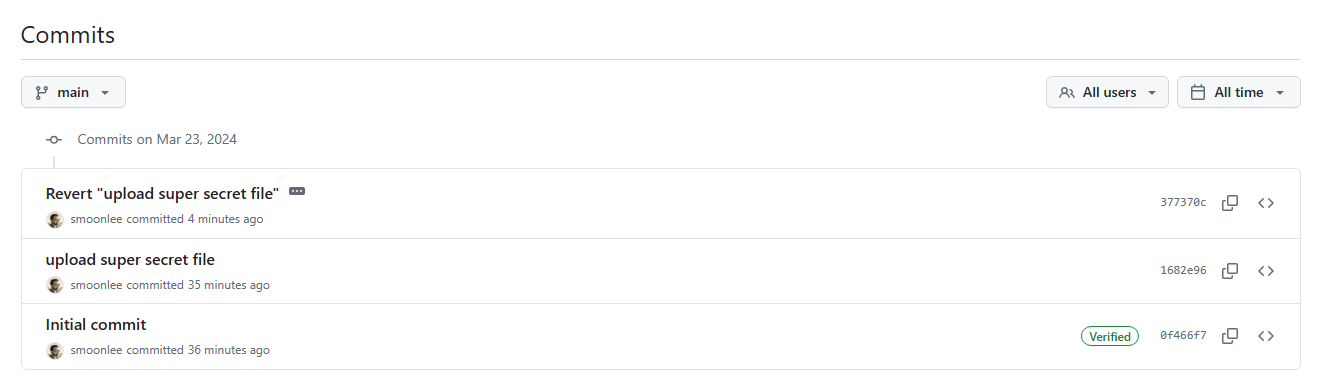Open commit hash 0f466f7
This screenshot has height=389, width=1317.
click(x=1183, y=336)
